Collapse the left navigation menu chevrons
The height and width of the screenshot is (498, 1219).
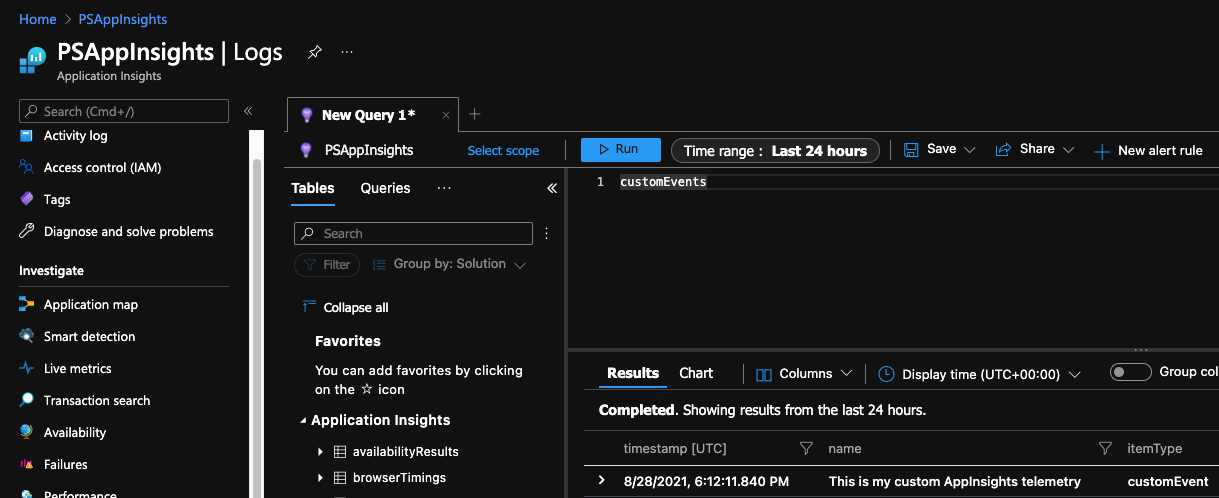(x=248, y=111)
